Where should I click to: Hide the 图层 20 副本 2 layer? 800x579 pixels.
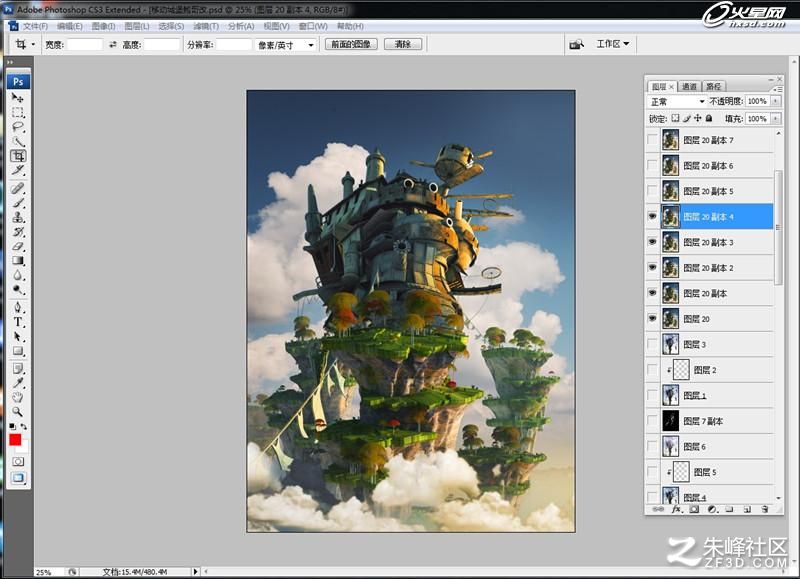point(653,267)
